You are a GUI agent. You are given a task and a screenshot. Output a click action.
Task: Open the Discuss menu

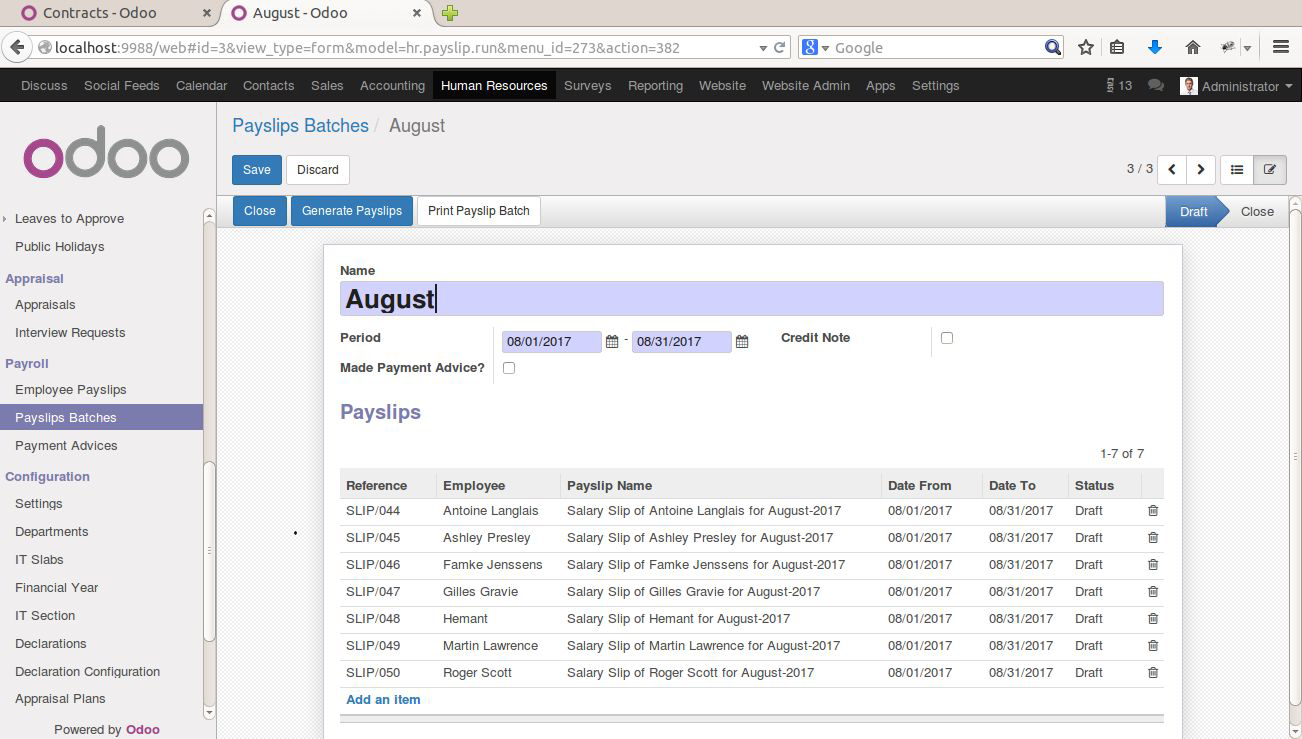pos(44,86)
